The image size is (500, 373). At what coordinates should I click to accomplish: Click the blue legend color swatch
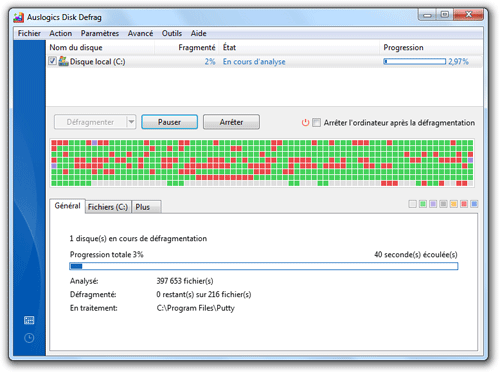click(x=474, y=204)
